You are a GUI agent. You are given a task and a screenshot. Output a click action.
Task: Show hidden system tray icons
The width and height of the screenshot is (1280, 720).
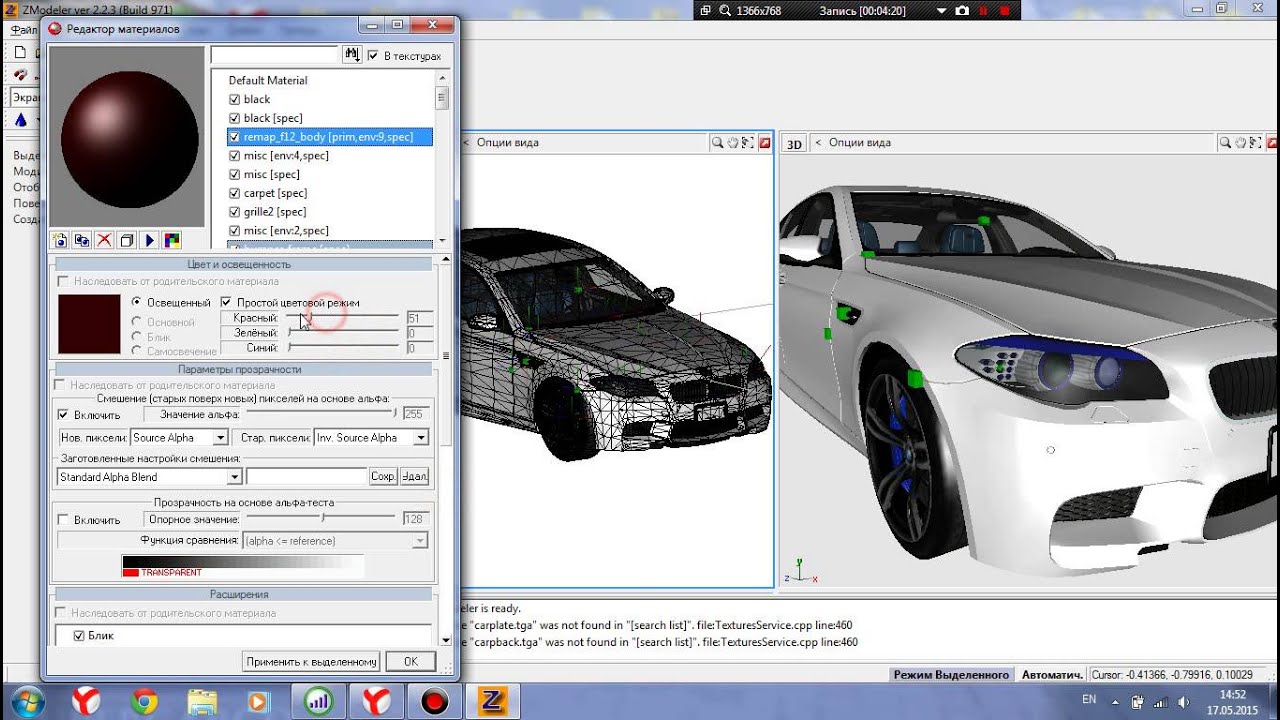pos(1115,700)
